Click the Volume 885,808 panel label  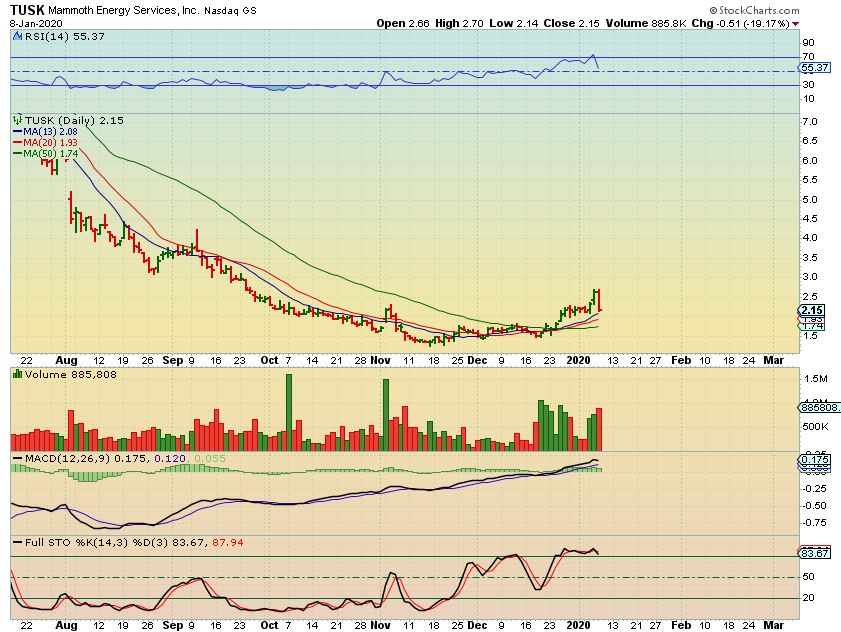click(x=70, y=374)
